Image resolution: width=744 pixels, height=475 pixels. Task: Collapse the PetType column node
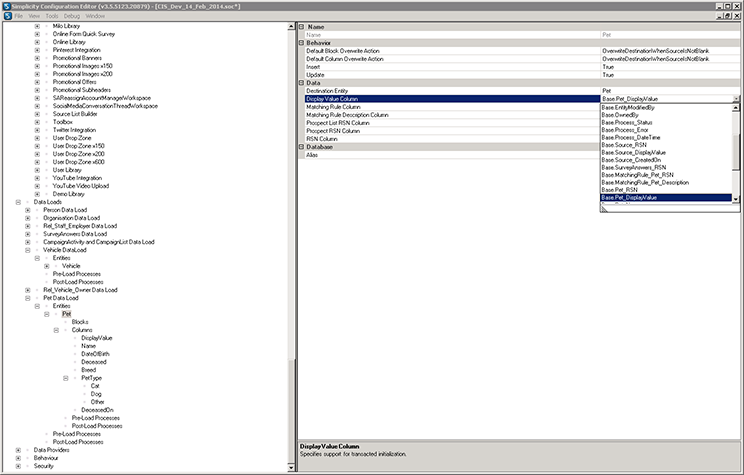65,378
